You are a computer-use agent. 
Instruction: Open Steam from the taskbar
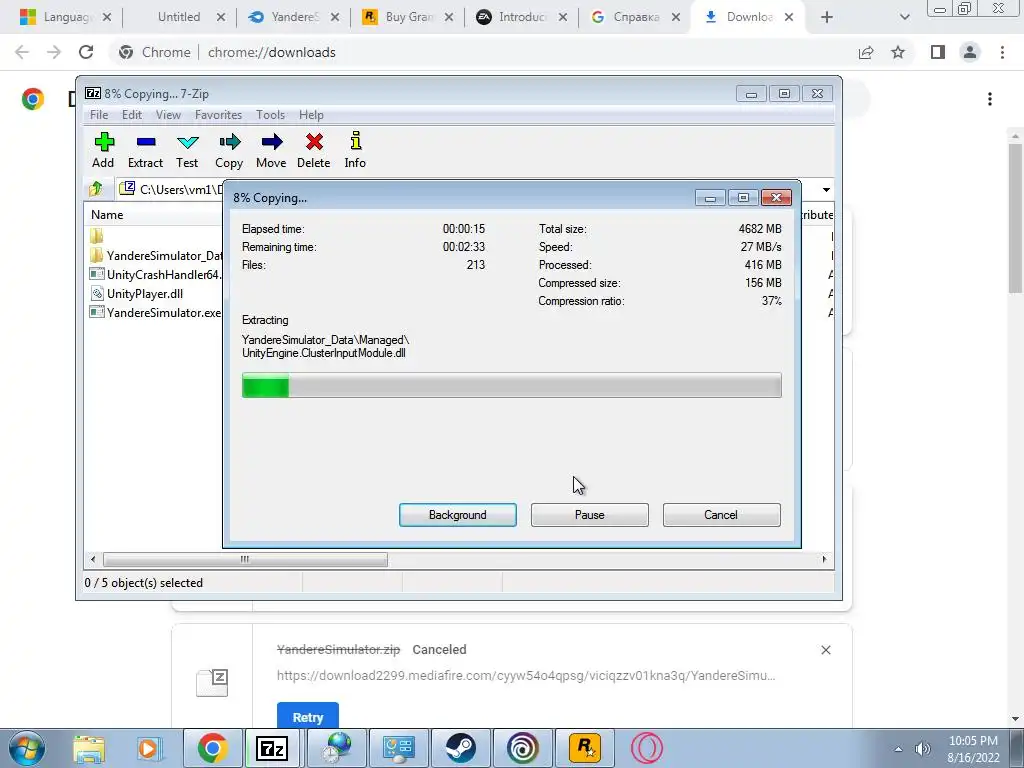[460, 748]
